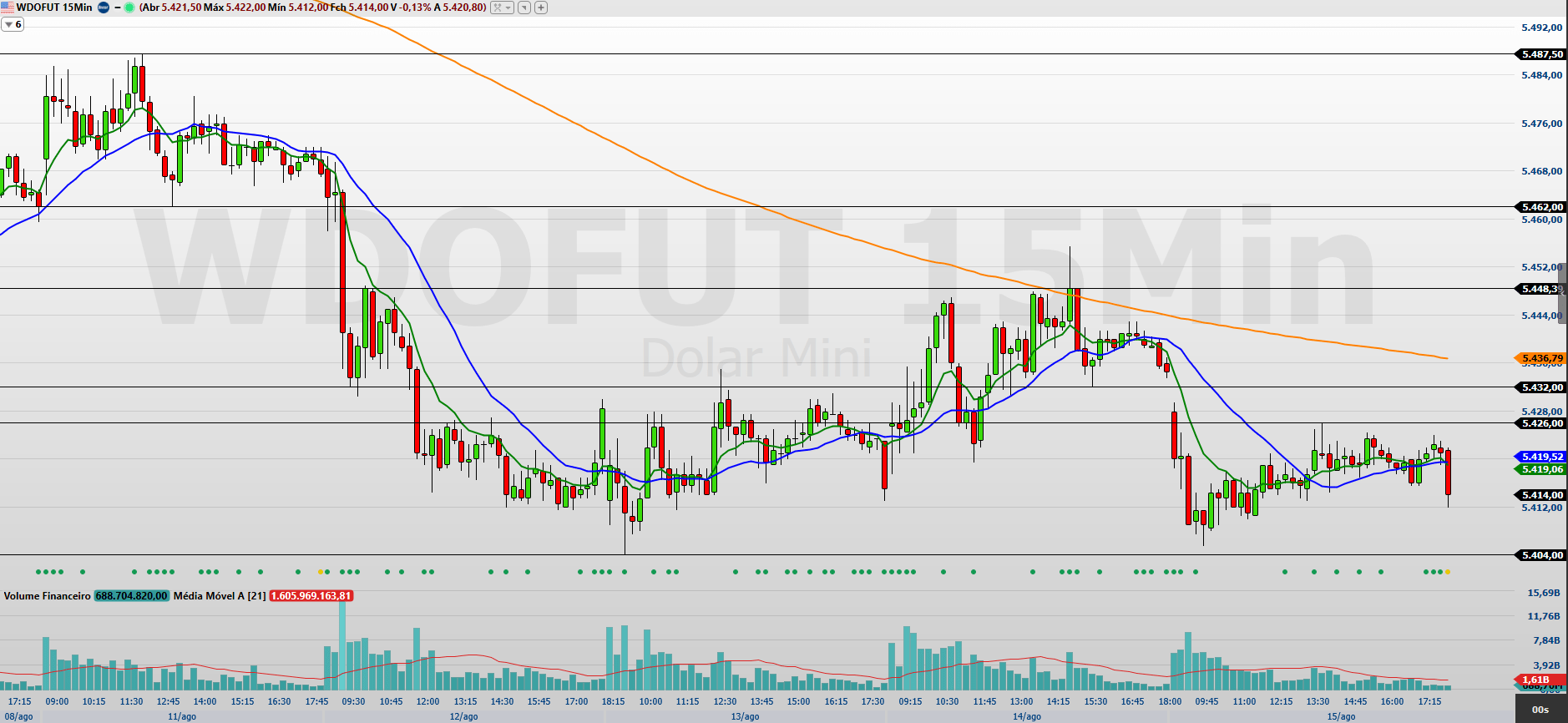Click the corner arrow icon in header
This screenshot has height=723, width=1568.
tap(524, 8)
